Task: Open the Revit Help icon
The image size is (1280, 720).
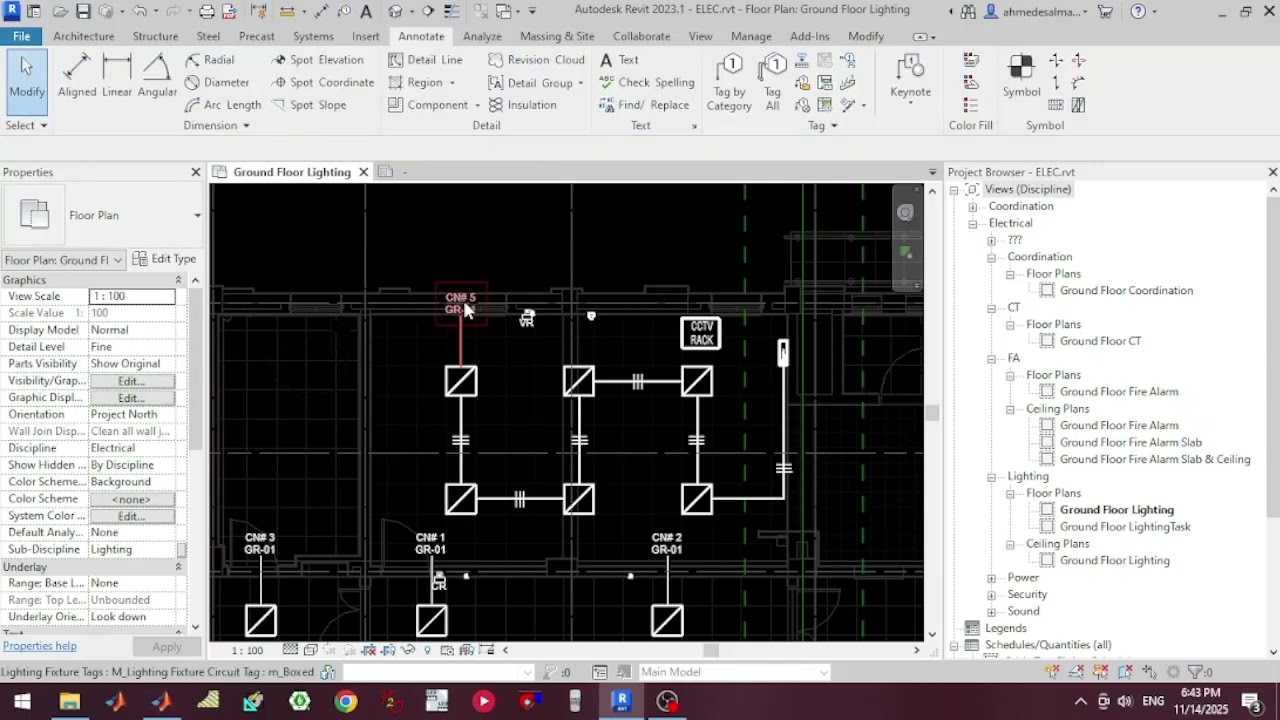Action: (x=1138, y=12)
